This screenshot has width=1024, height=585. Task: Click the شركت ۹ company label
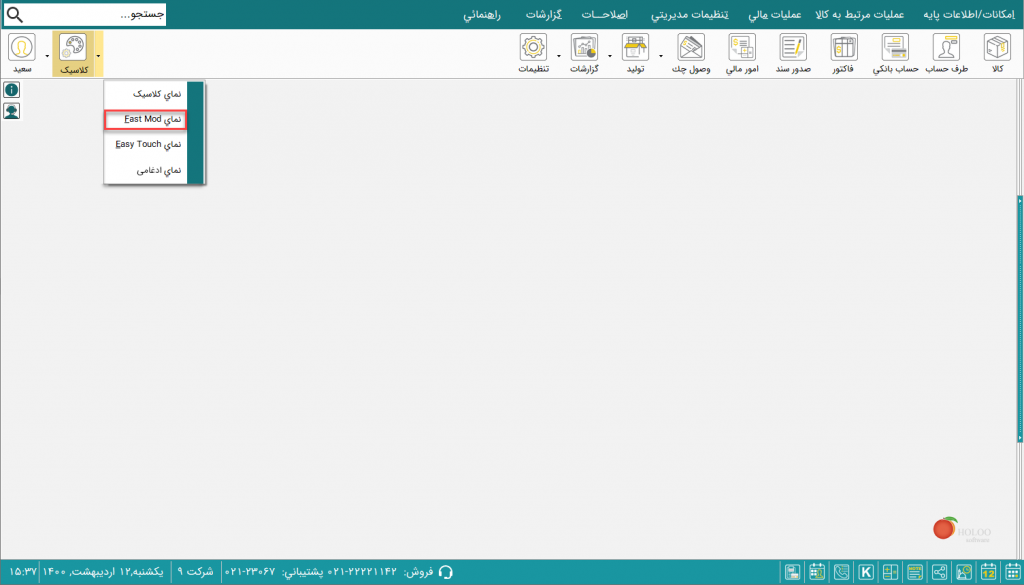click(x=195, y=571)
